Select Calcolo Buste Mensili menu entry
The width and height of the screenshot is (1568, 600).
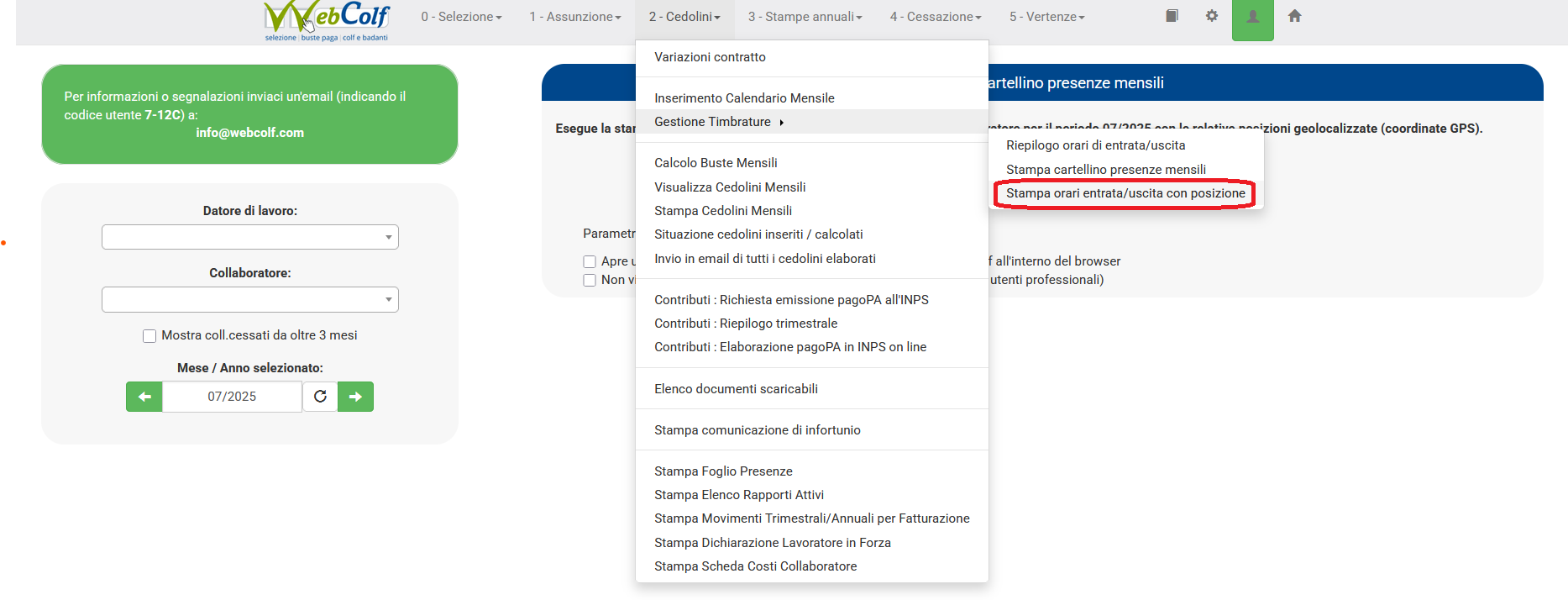click(x=716, y=163)
